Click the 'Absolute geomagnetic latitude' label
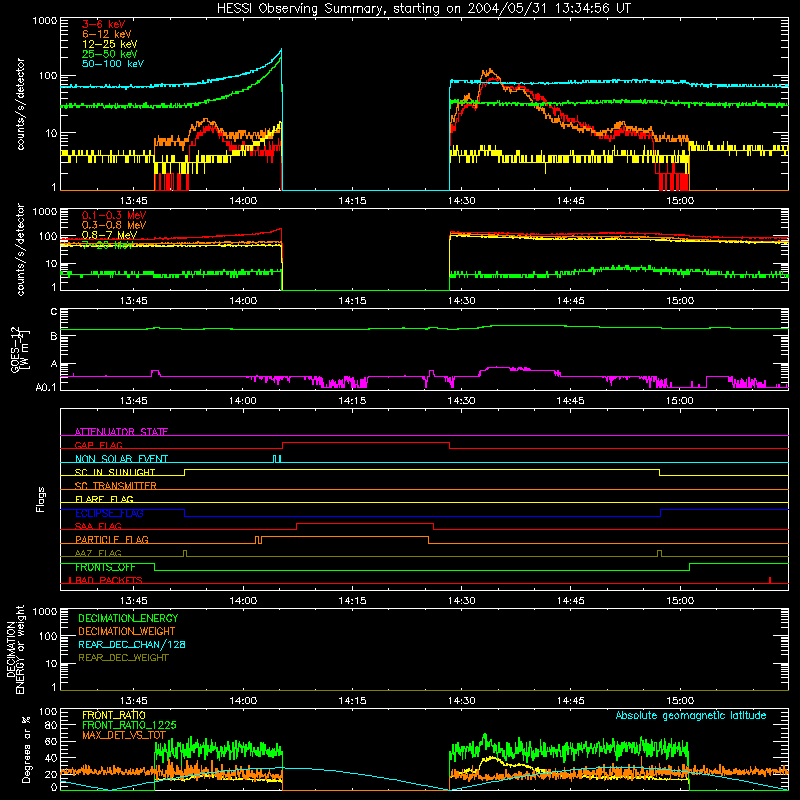Viewport: 800px width, 800px height. point(691,715)
